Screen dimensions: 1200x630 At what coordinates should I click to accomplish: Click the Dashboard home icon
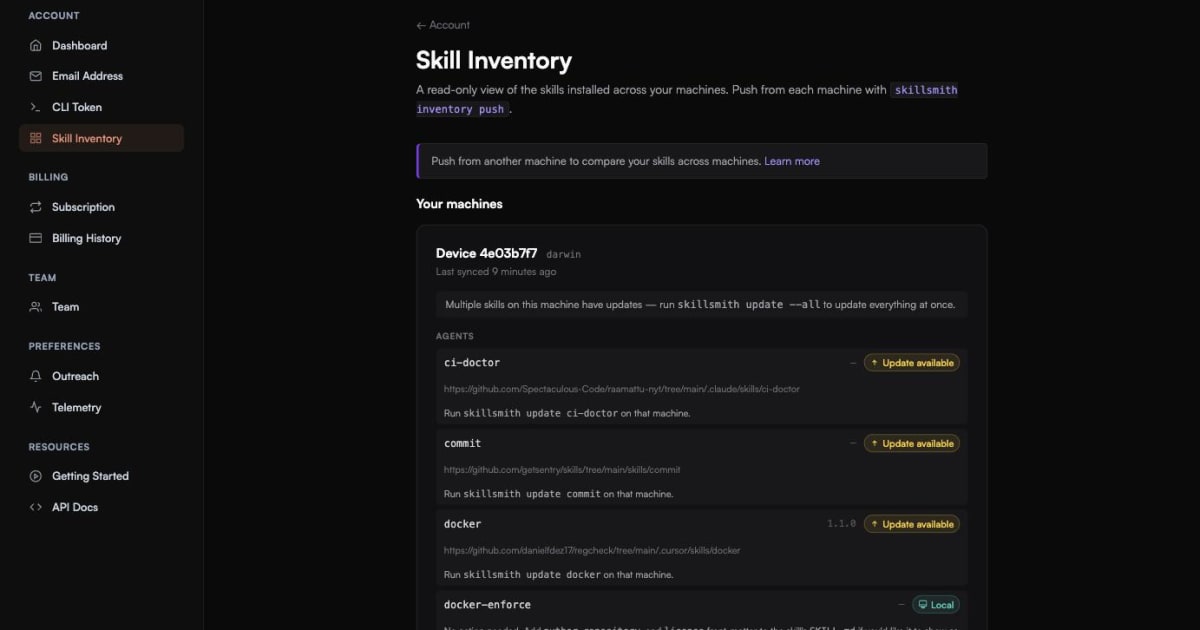36,46
